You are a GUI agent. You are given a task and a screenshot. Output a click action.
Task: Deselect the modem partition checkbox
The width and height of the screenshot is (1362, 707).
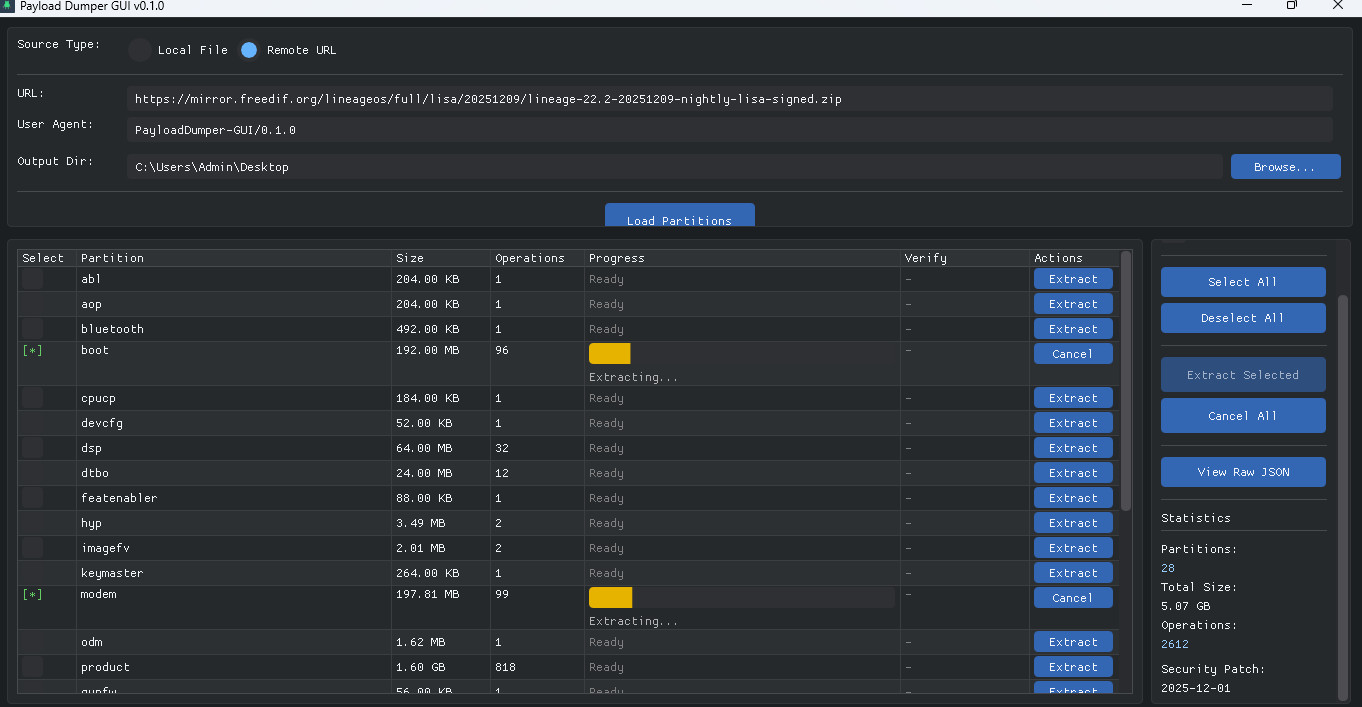[33, 595]
